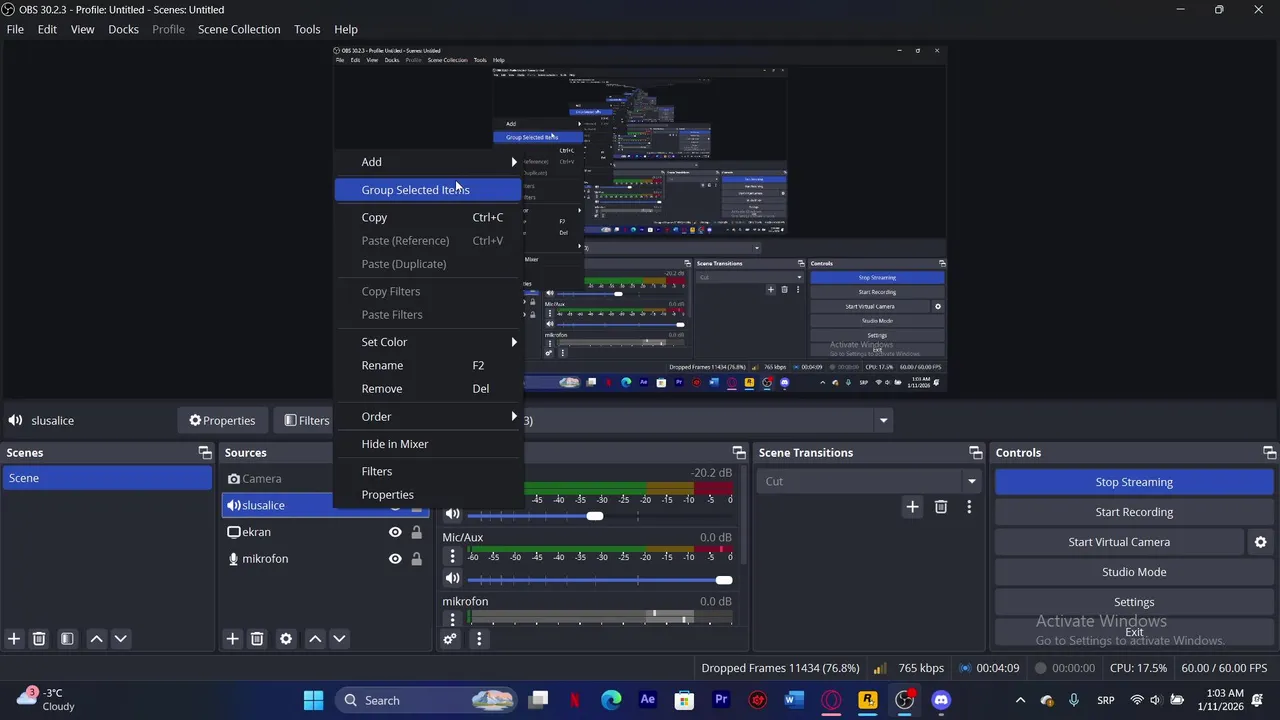Click Start Virtual Camera button

coord(1119,542)
